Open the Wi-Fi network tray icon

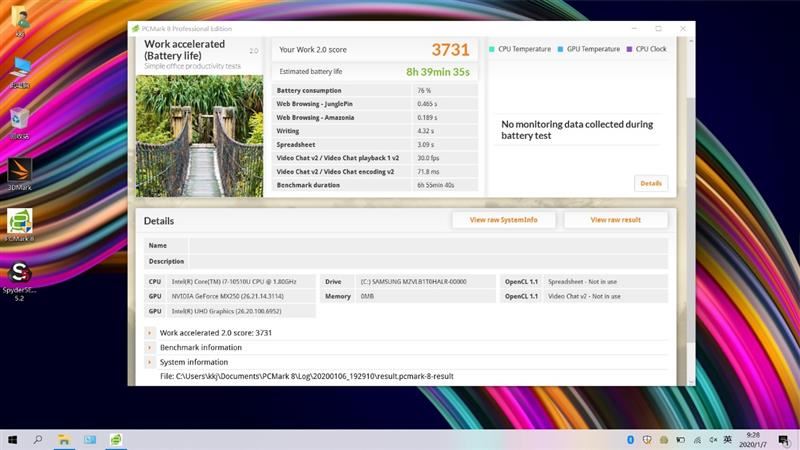697,440
